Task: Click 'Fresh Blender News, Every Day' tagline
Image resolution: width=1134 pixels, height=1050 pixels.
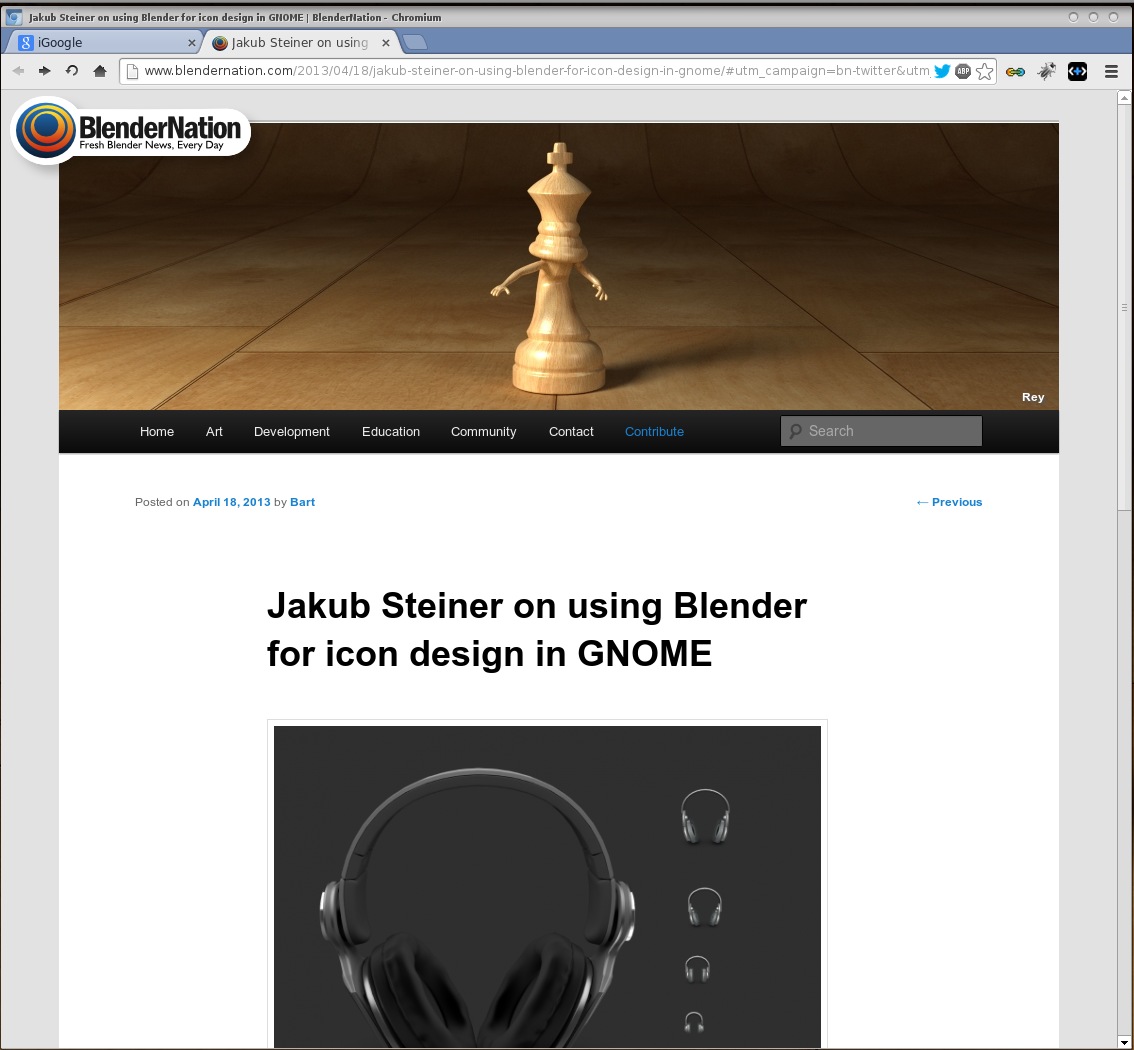Action: [x=151, y=145]
